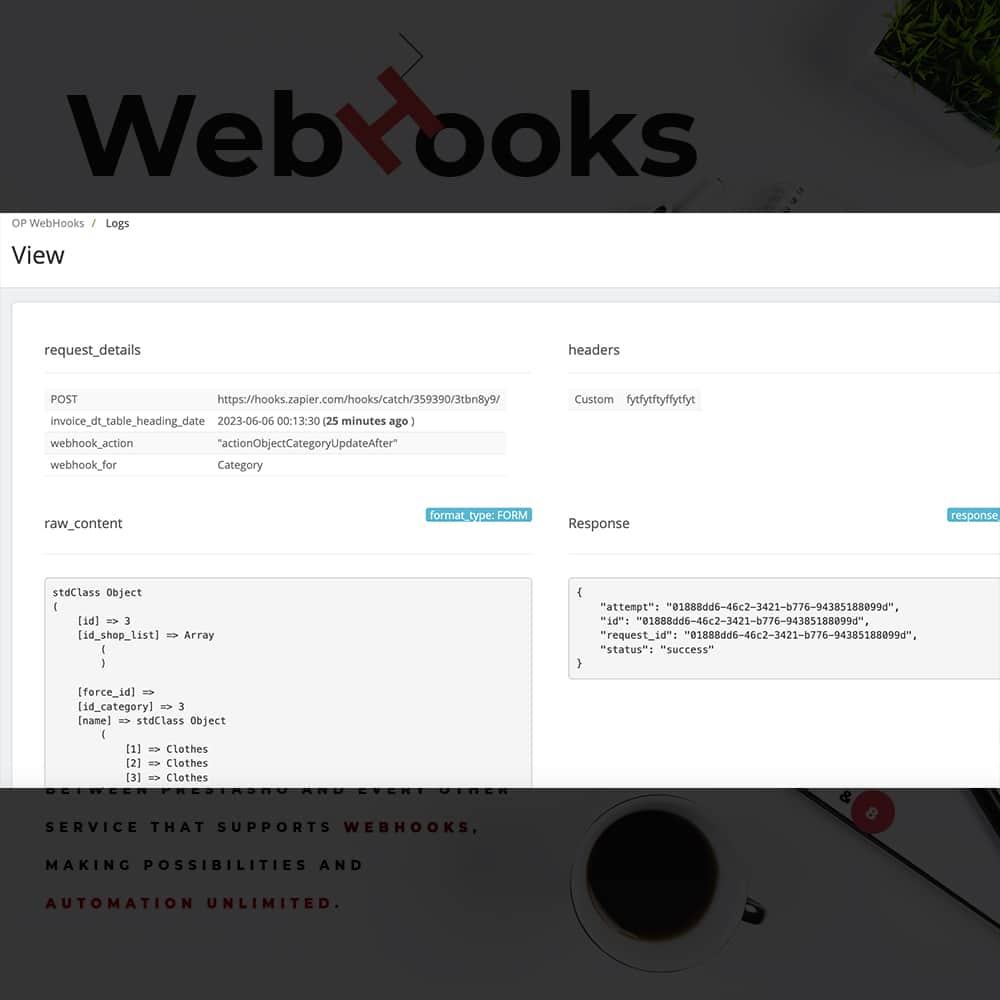Click the [3] => Clothes line
The height and width of the screenshot is (1000, 1000).
166,778
